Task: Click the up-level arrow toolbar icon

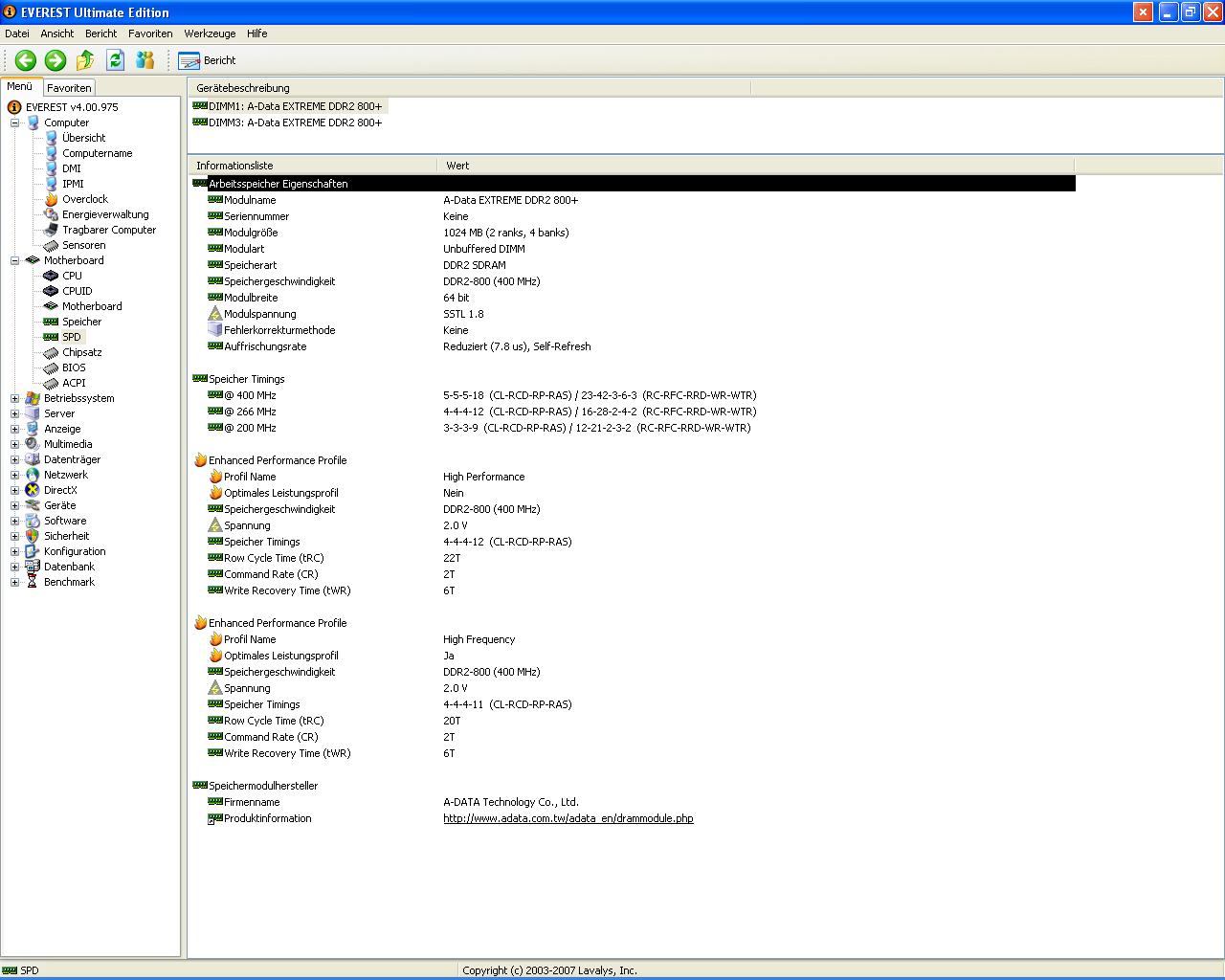Action: click(85, 60)
